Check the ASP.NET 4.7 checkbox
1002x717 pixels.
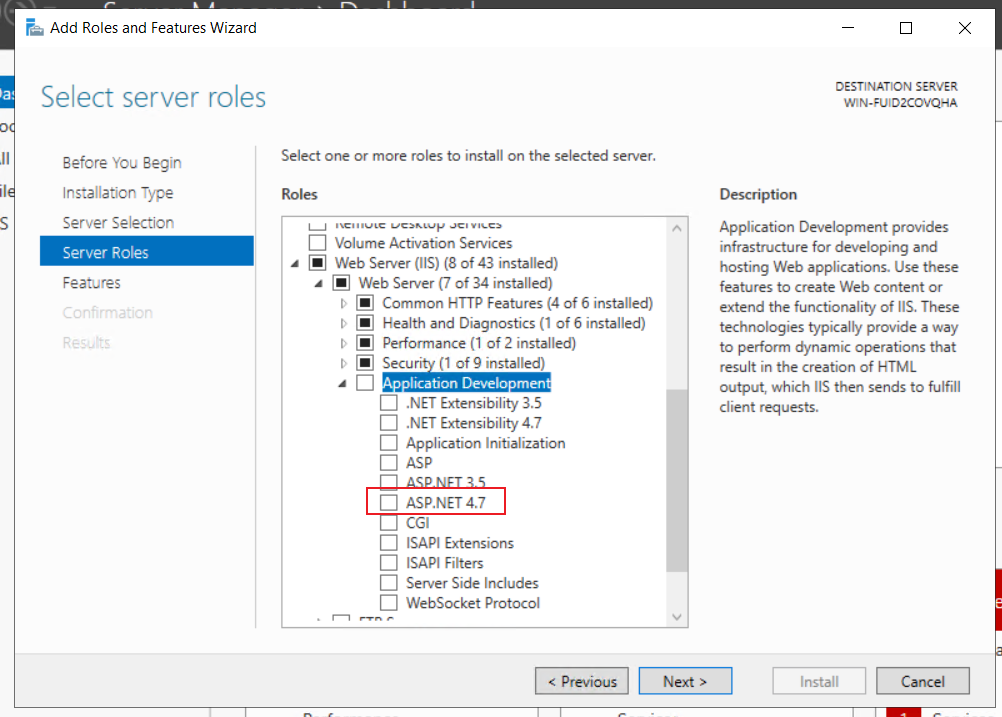[x=389, y=503]
